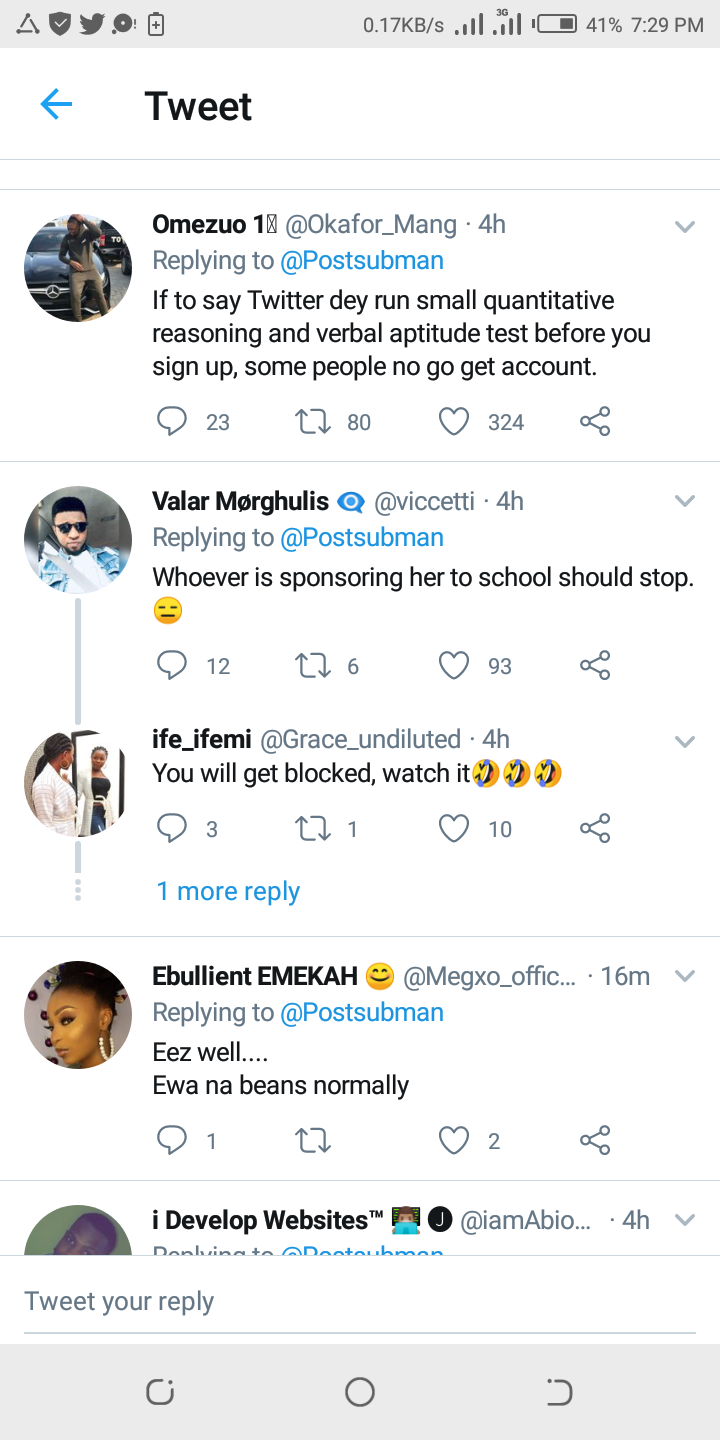The image size is (720, 1440).
Task: Open @Postsubman link in Omezuo's tweet
Action: [x=362, y=261]
